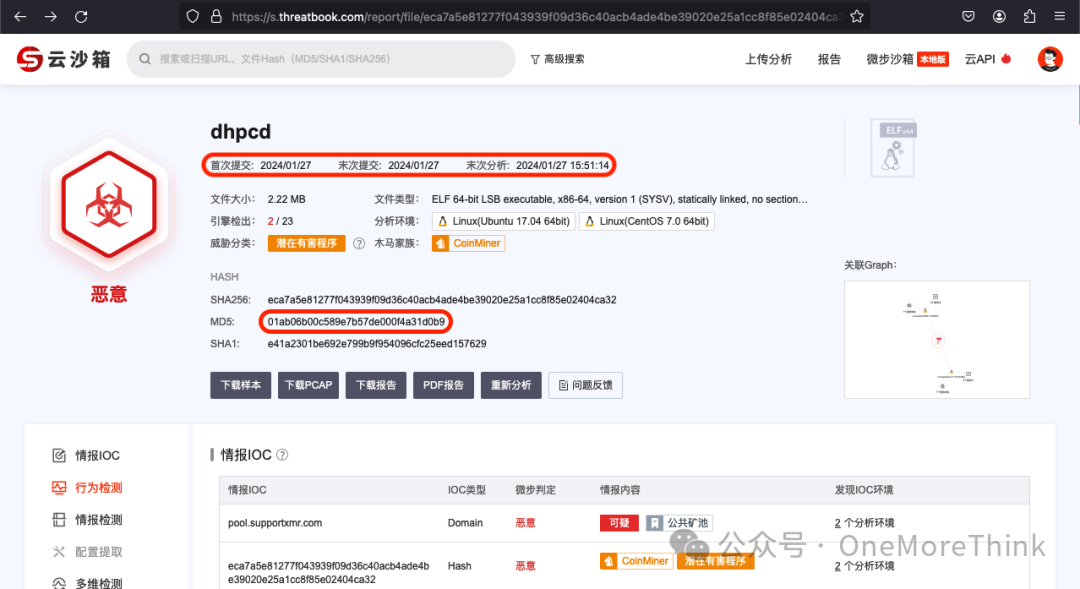
Task: Open the 微步沙箱 本地版 menu item
Action: 907,59
